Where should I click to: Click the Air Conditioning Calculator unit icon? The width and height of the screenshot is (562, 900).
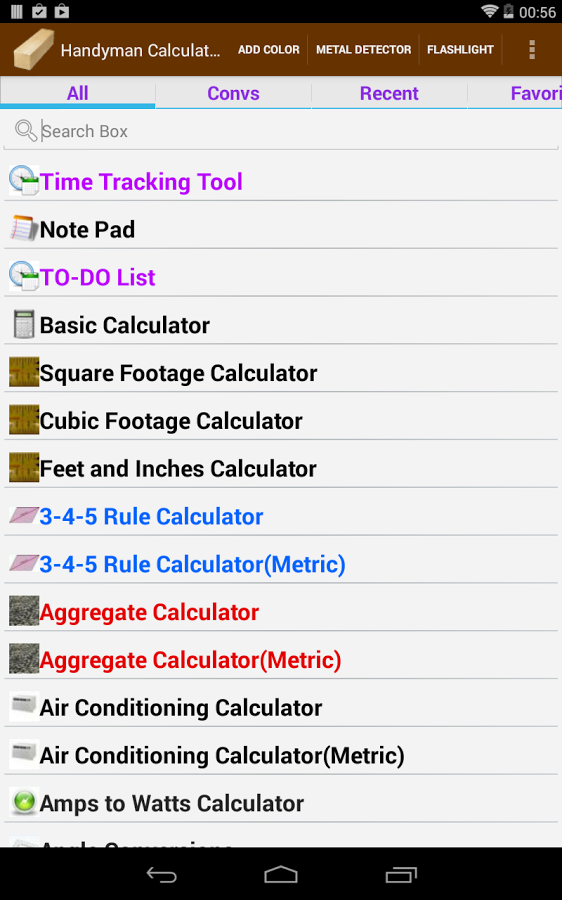(24, 706)
